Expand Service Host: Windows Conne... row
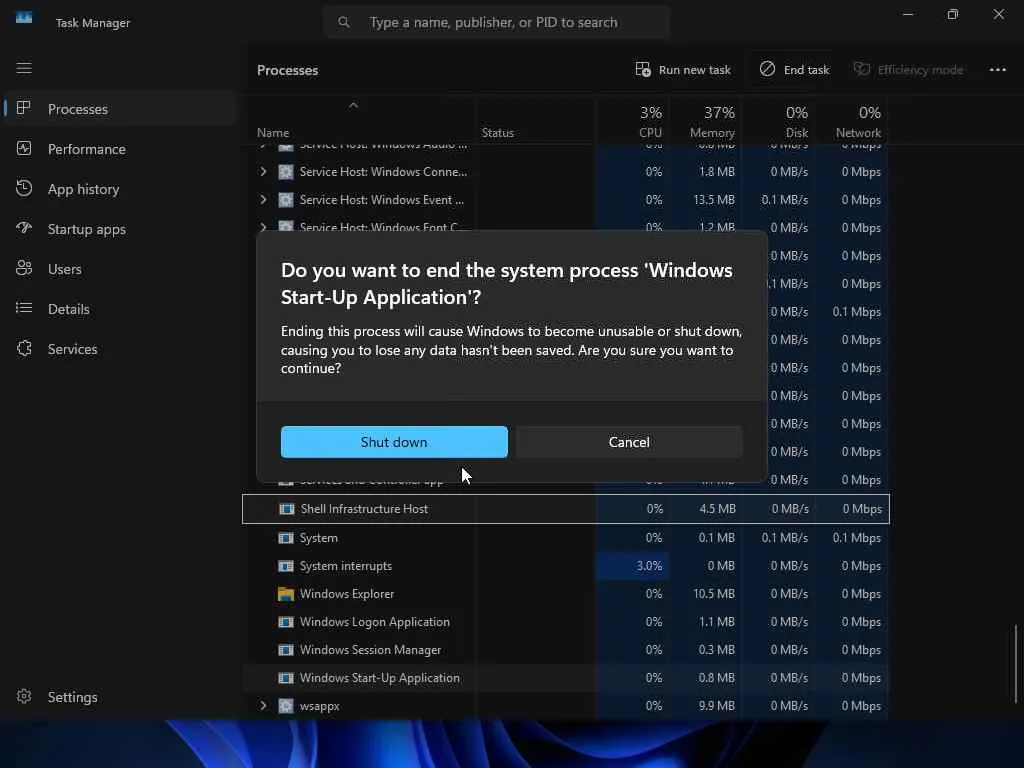 click(263, 172)
